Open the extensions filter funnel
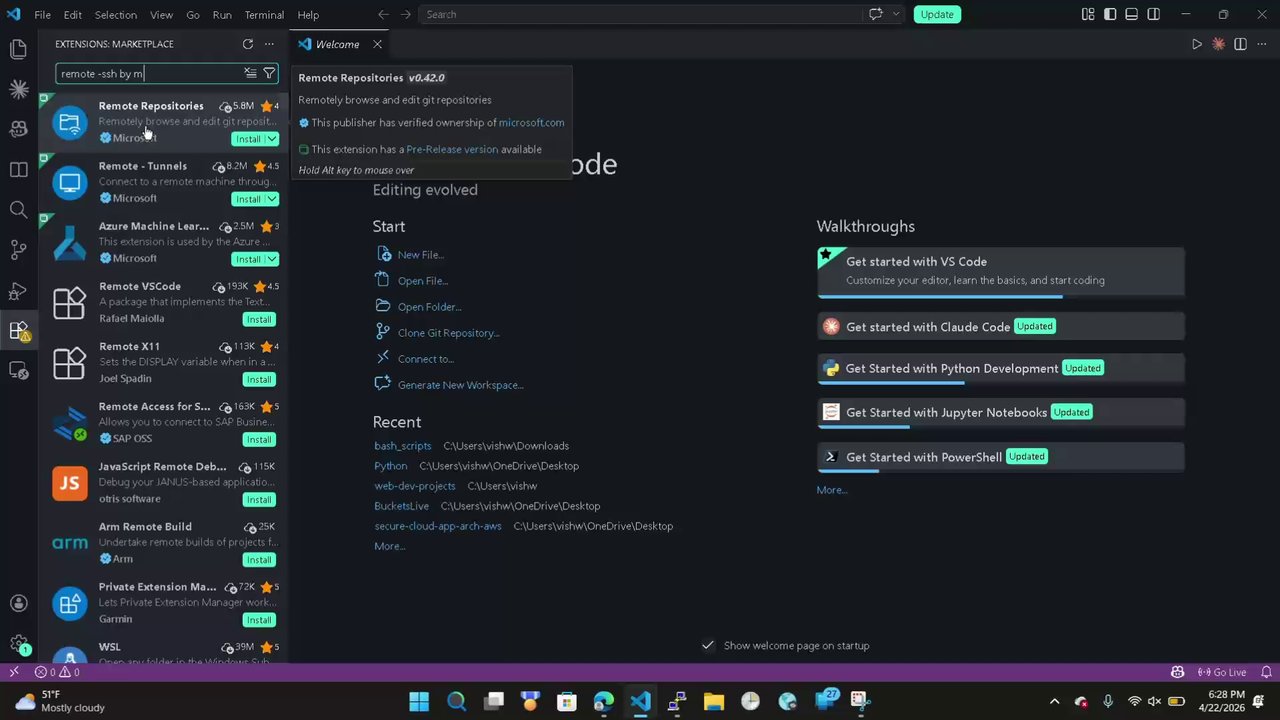The width and height of the screenshot is (1280, 720). coord(269,73)
